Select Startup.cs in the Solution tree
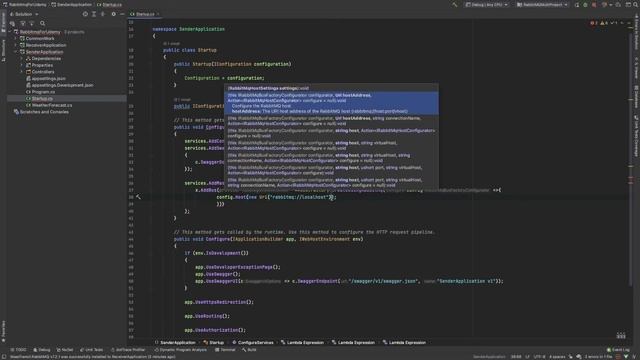 42,98
